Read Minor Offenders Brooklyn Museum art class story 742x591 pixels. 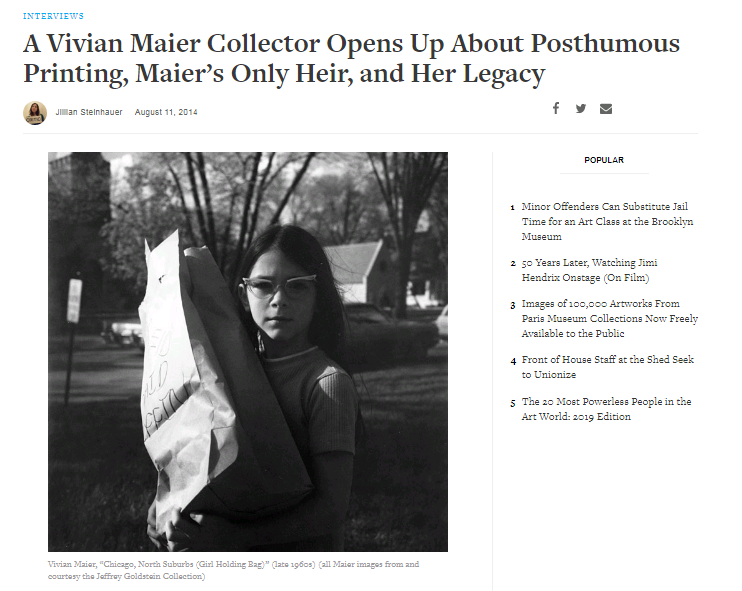coord(608,221)
